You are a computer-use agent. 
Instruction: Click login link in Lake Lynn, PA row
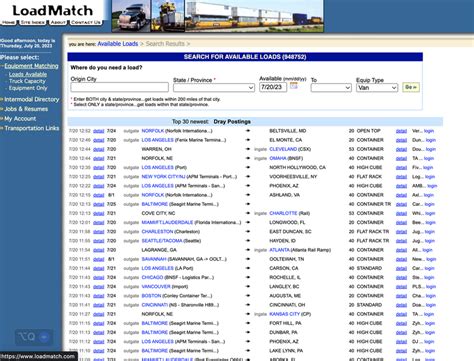pos(430,351)
